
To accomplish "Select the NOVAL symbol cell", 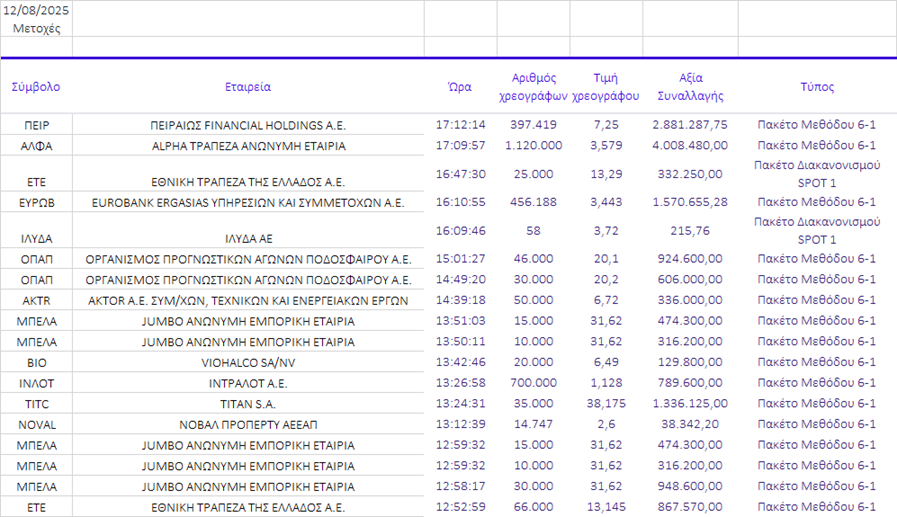I will coord(37,424).
